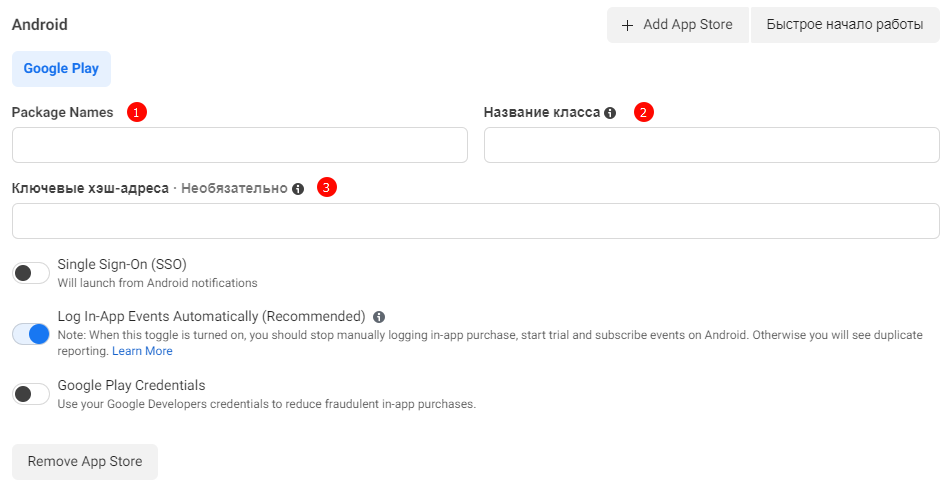This screenshot has width=946, height=484.
Task: Click the Add App Store button
Action: (677, 25)
